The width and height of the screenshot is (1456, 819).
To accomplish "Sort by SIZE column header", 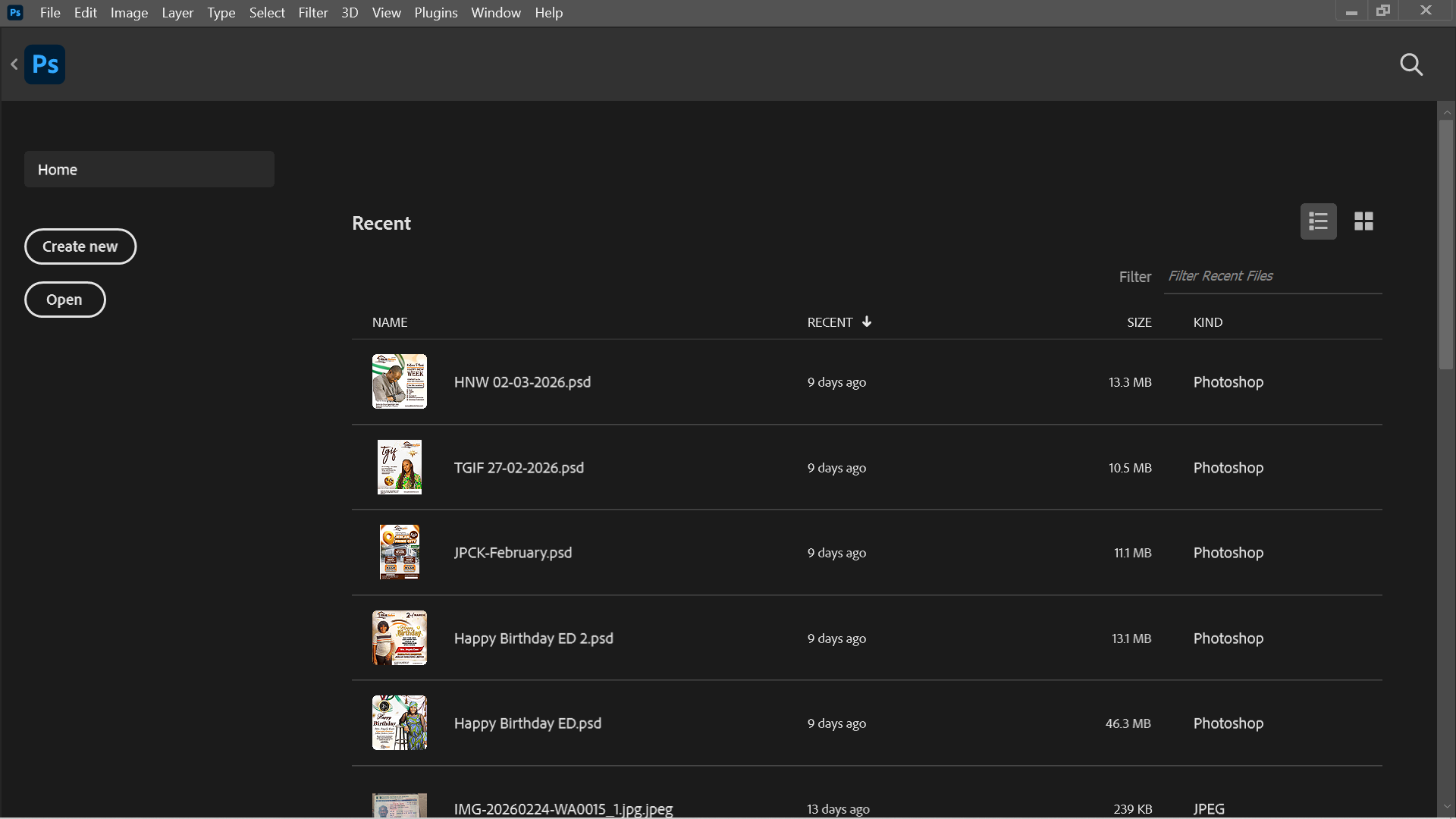I will 1139,322.
